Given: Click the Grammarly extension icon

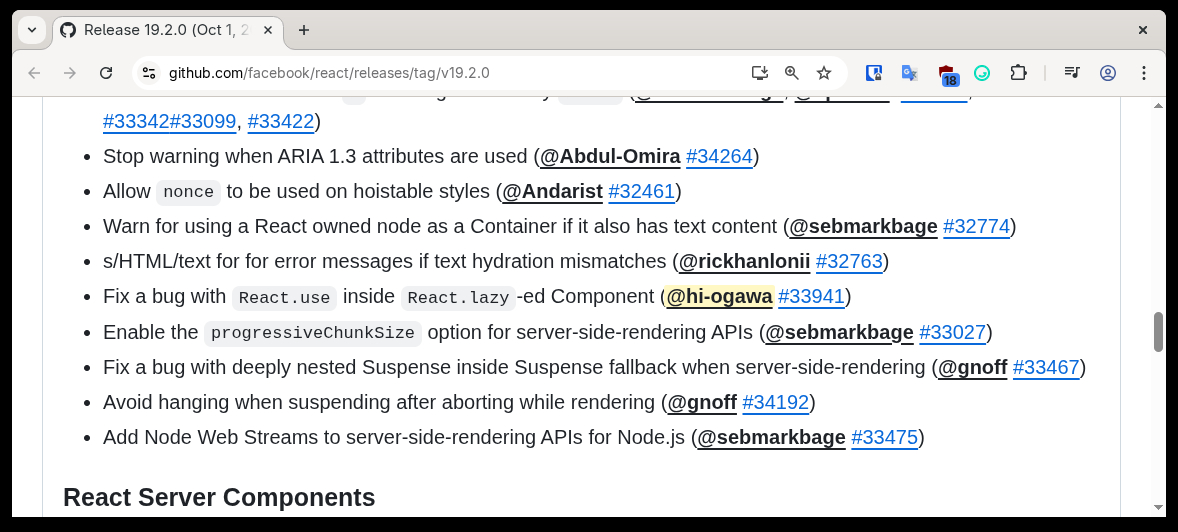Looking at the screenshot, I should [982, 73].
